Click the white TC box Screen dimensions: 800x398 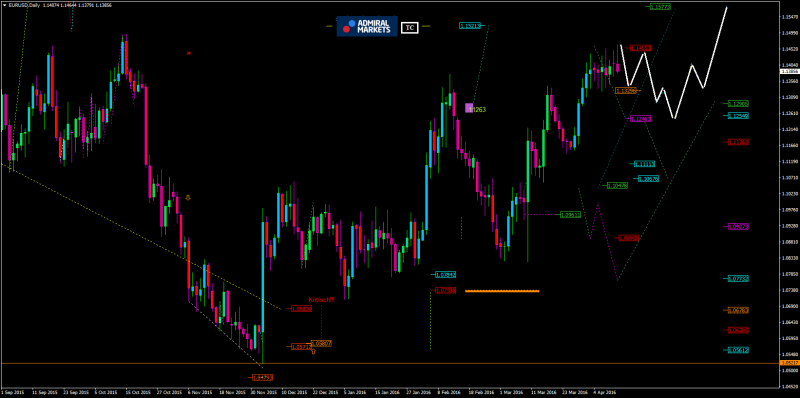[x=409, y=28]
